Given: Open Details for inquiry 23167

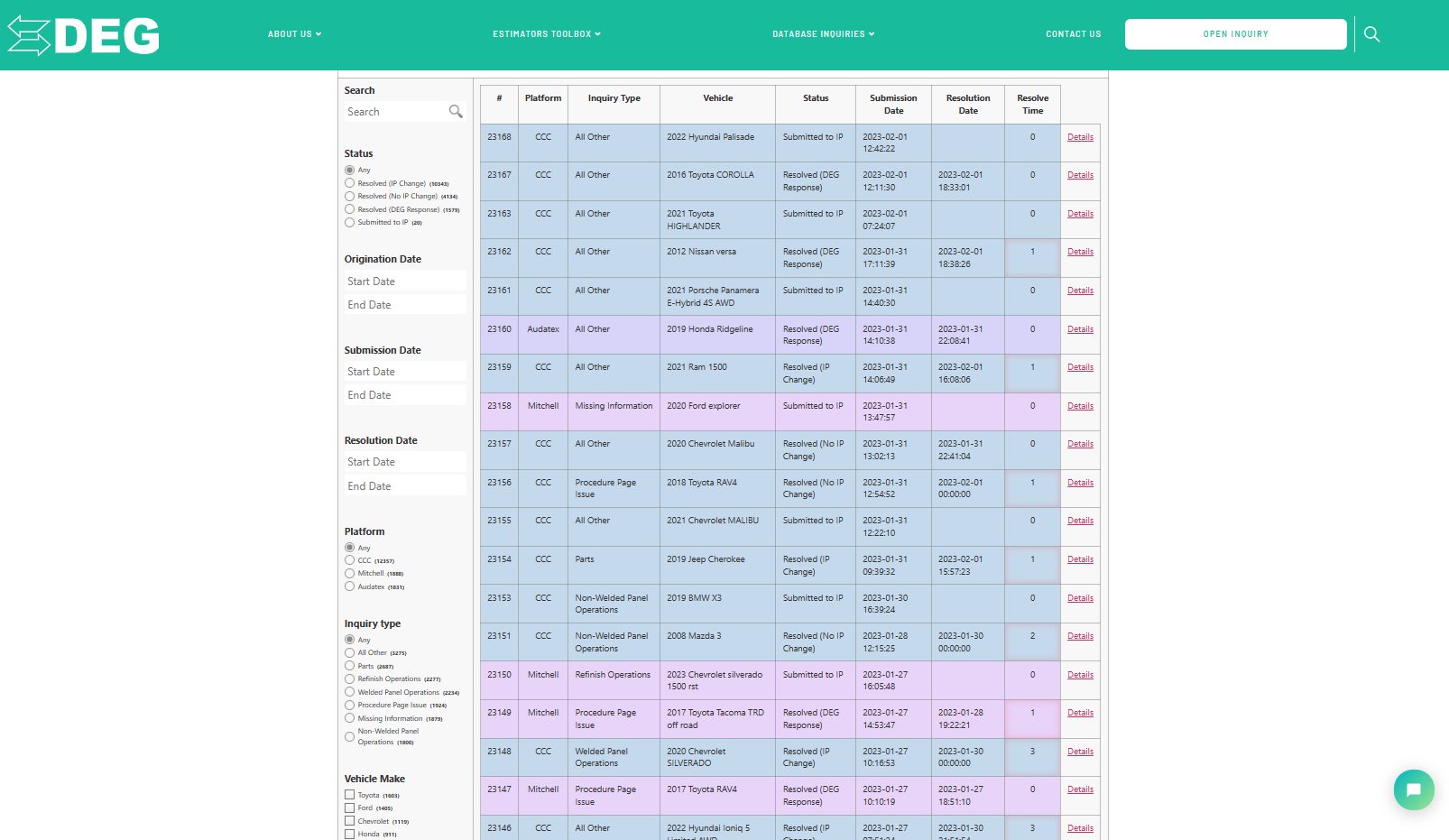Looking at the screenshot, I should click(1080, 175).
